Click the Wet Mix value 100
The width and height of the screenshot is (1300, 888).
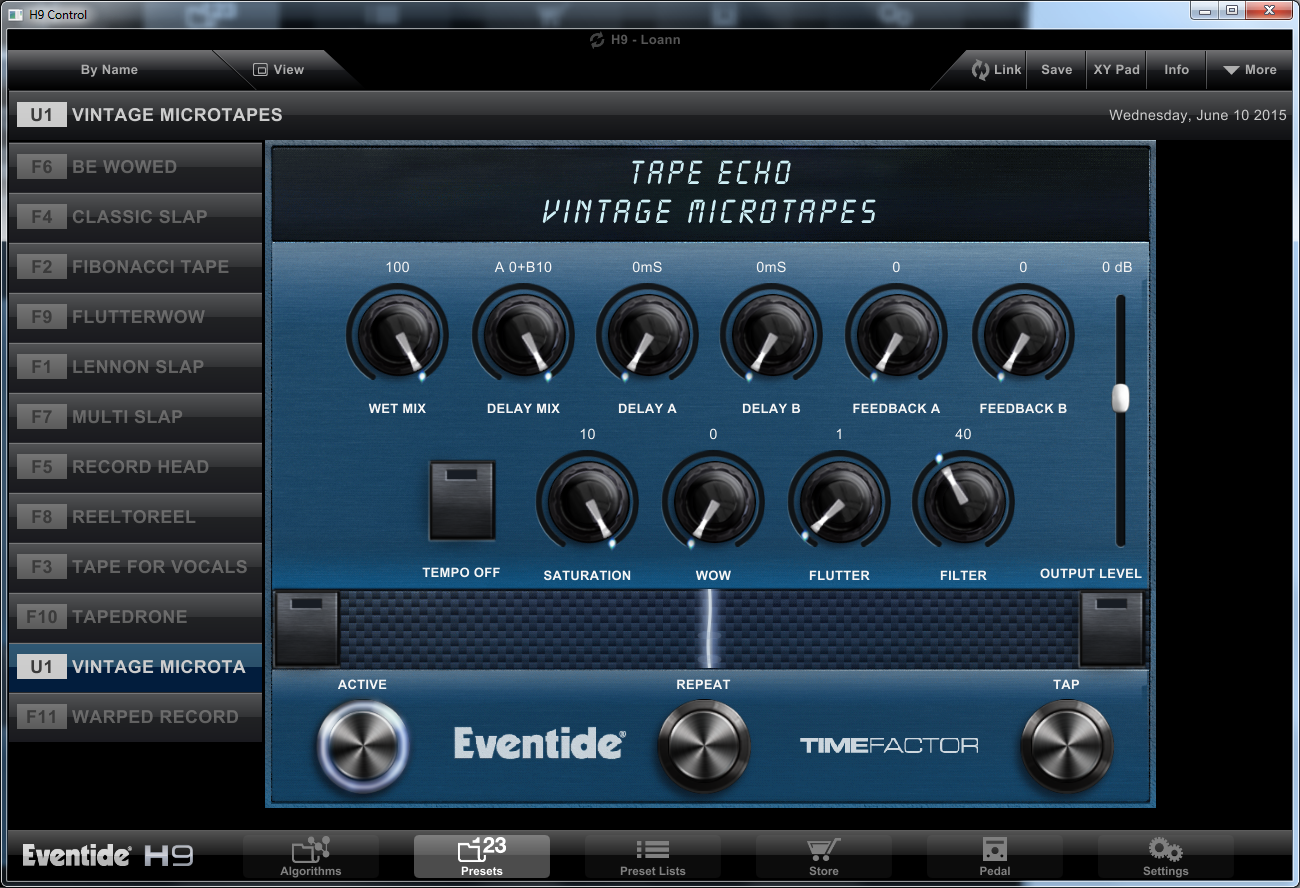(397, 267)
